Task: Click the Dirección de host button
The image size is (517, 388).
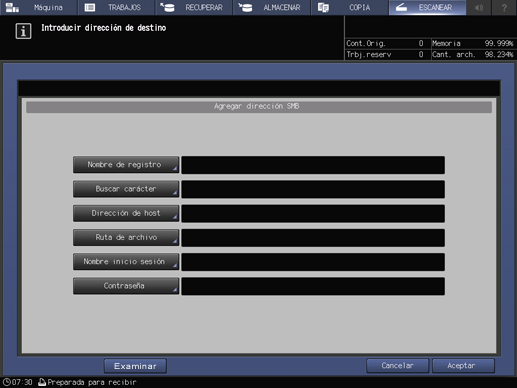Action: click(x=126, y=213)
